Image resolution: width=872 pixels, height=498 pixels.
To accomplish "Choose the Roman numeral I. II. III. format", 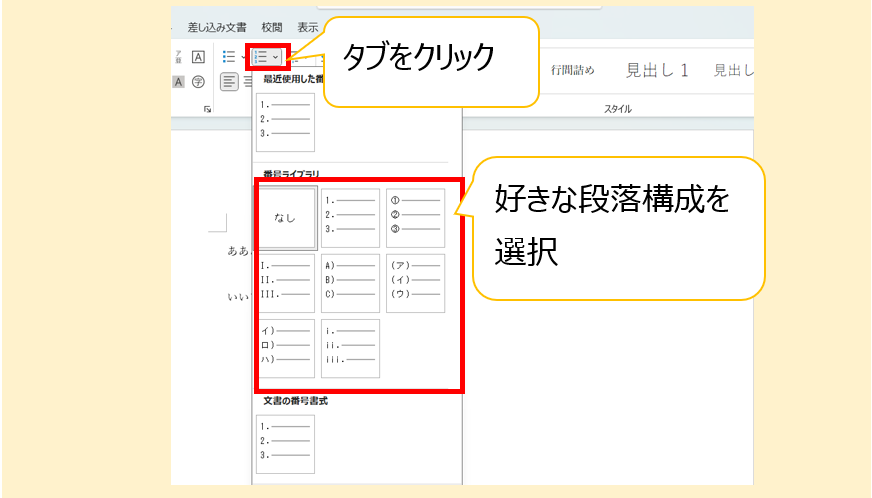I will [x=287, y=283].
